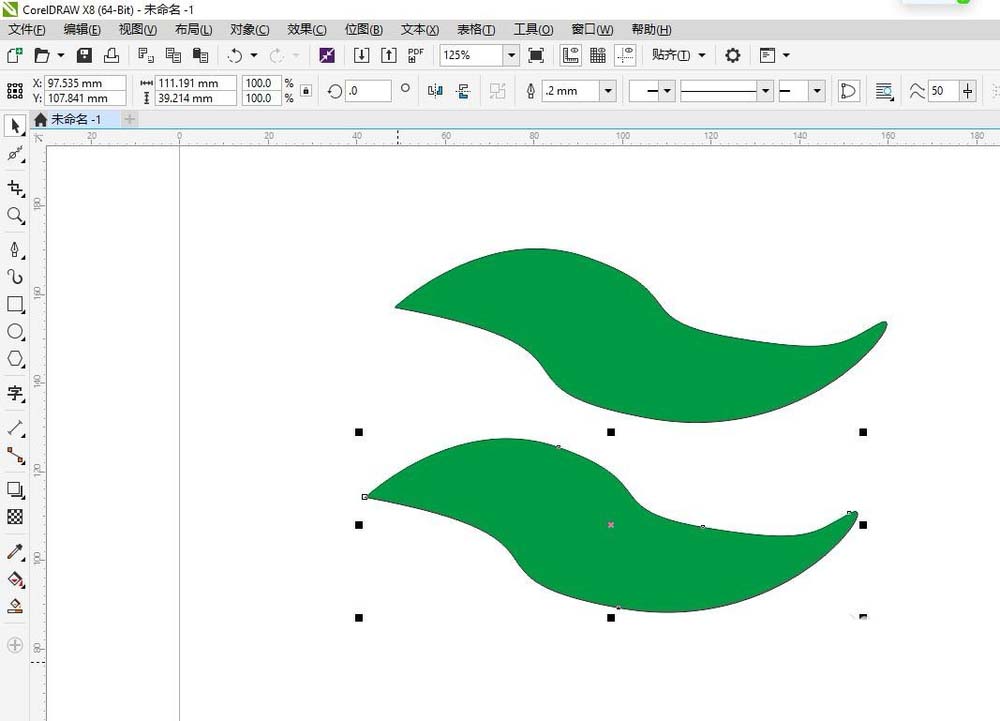The height and width of the screenshot is (721, 1000).
Task: Toggle show grid button
Action: 598,55
